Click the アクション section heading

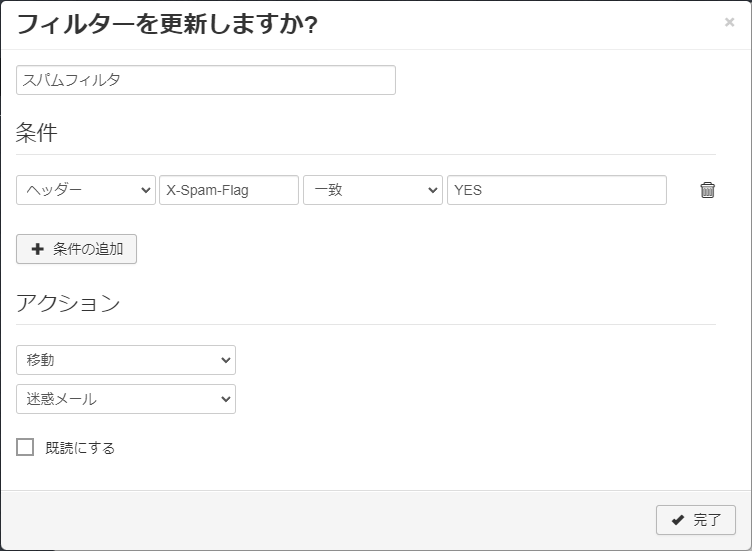(68, 303)
